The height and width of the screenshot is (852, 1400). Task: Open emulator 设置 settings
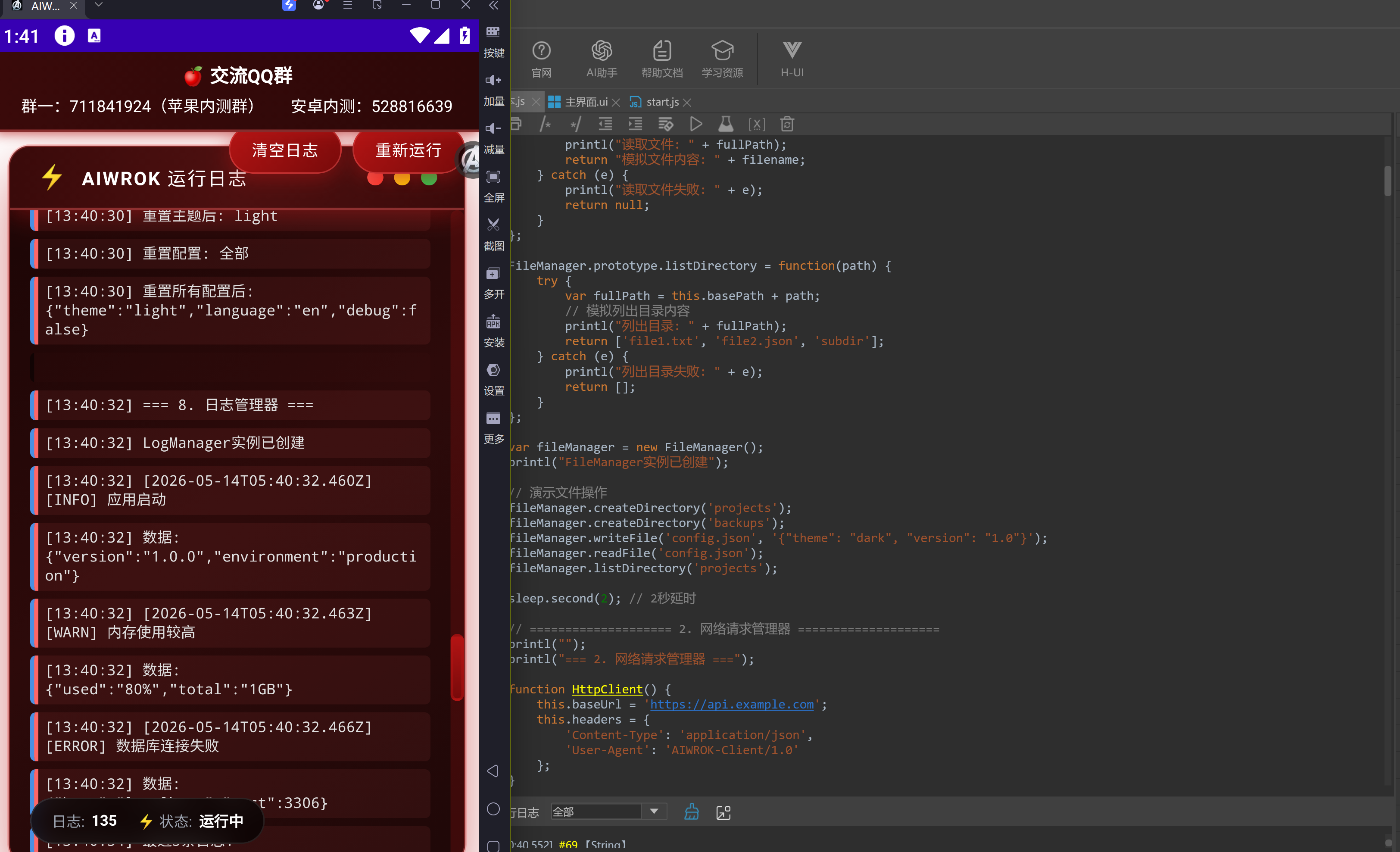(494, 379)
